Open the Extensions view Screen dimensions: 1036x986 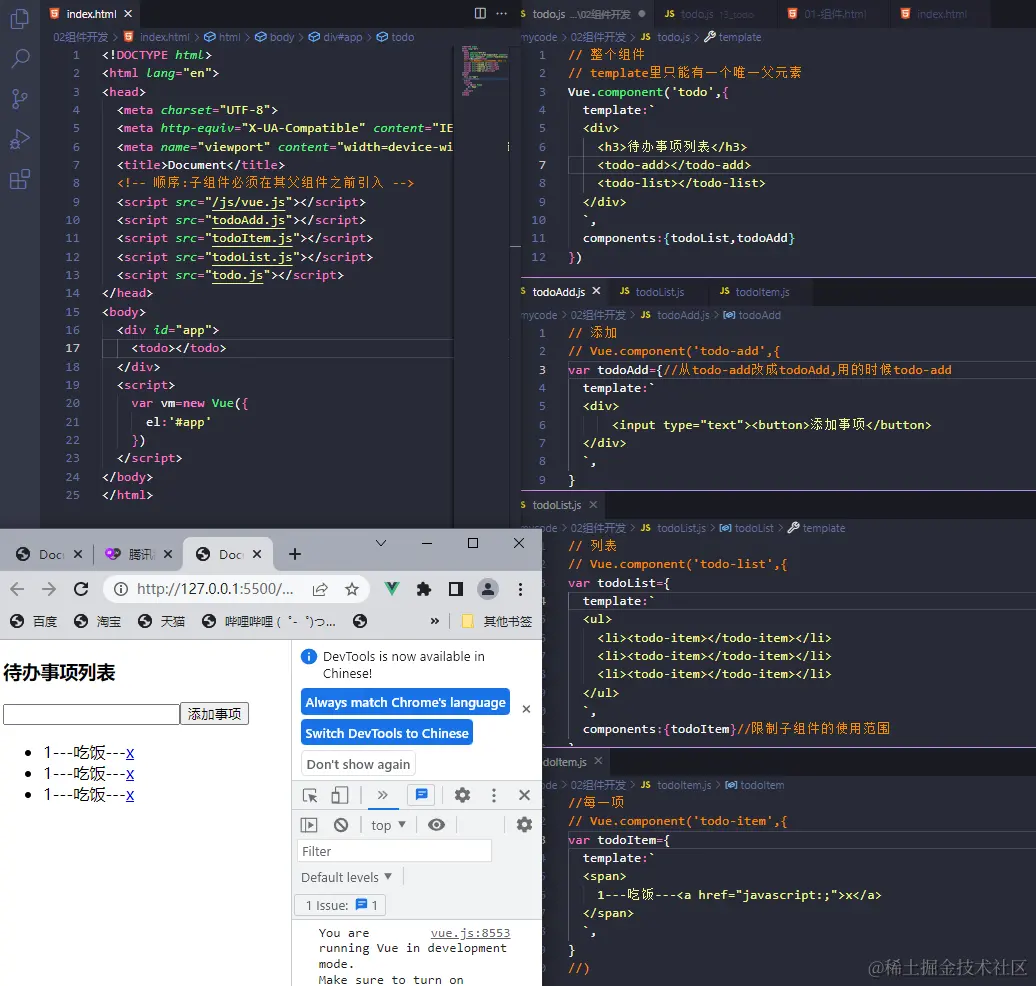pos(20,180)
